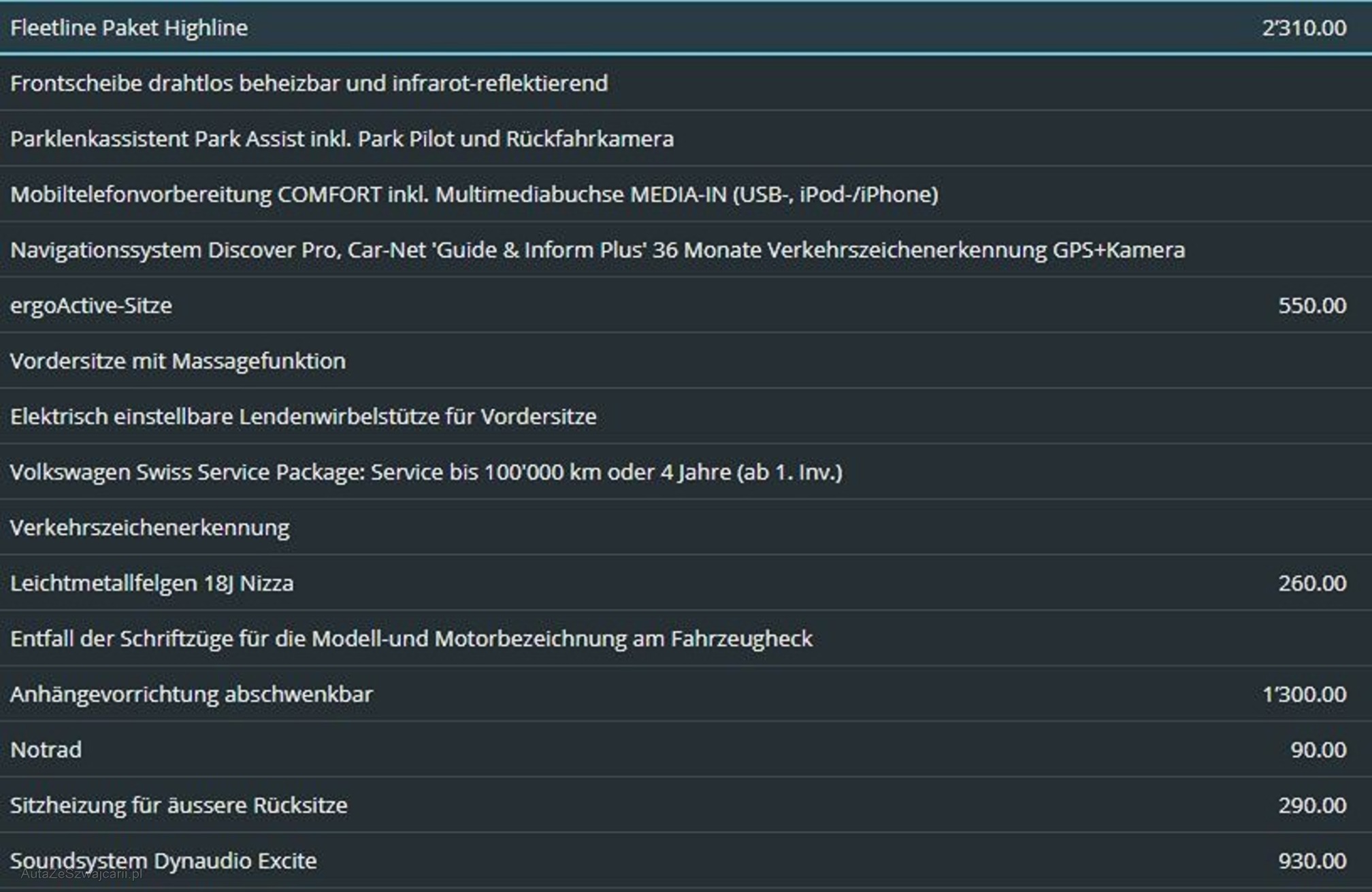Select Mobiltelefonvorbereitung COMFORT row
1372x892 pixels.
686,194
